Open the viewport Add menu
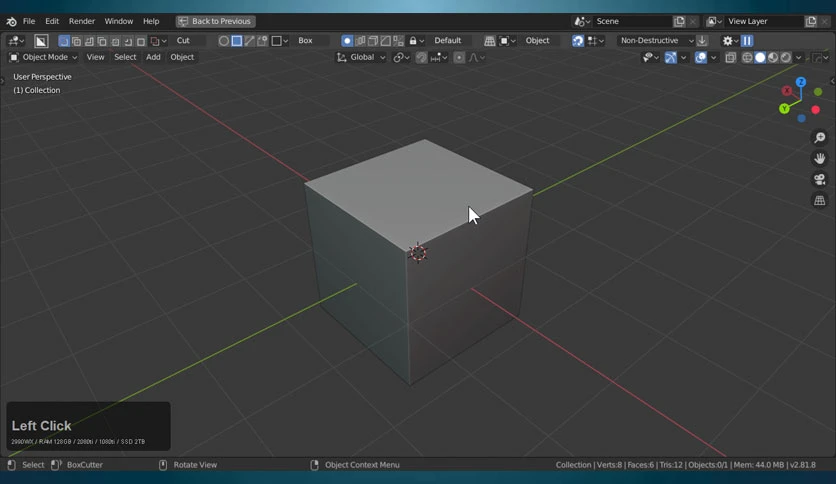 click(153, 57)
